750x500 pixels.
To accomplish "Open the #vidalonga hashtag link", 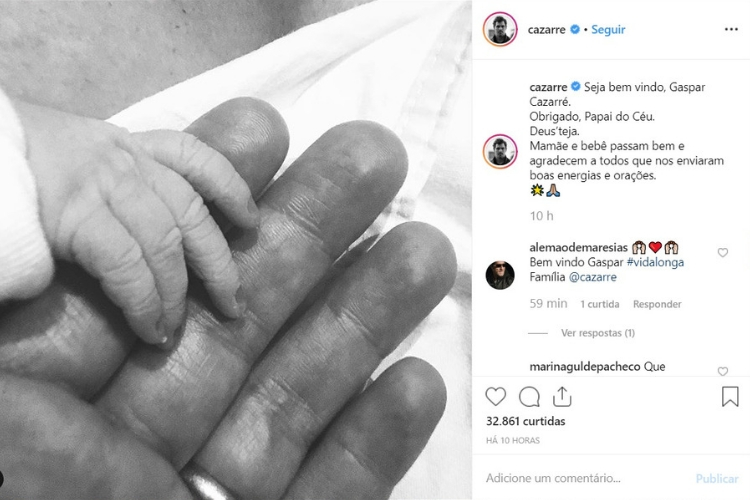I will (x=655, y=262).
